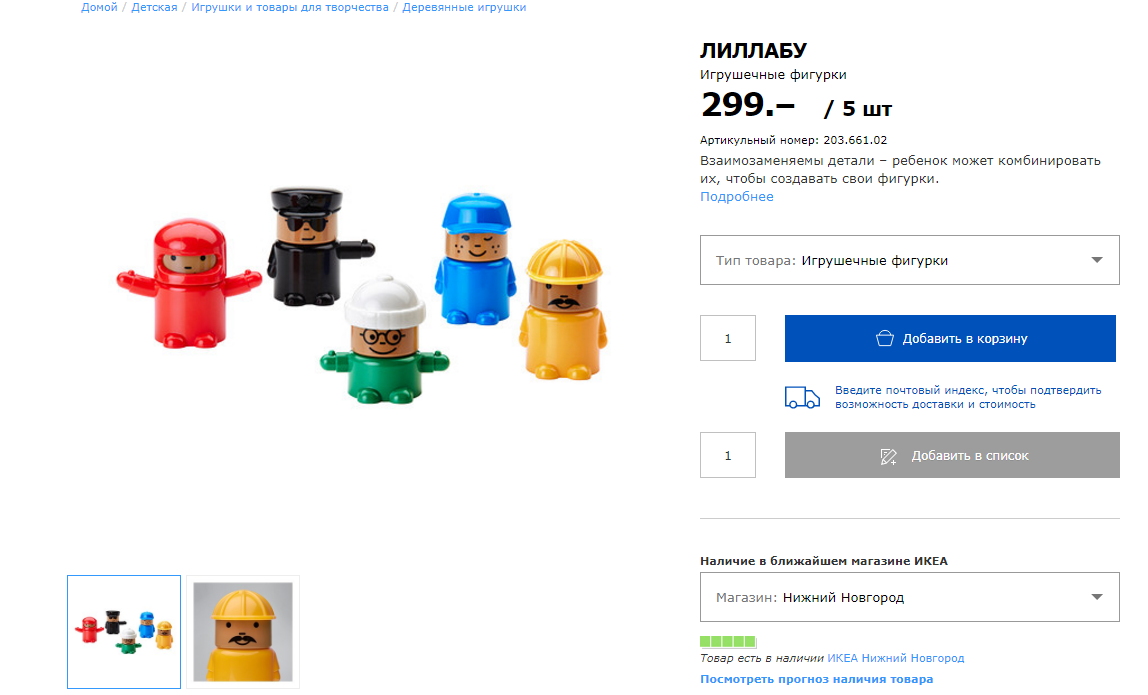Navigate to Деревянные игрушки breadcrumb
The image size is (1148, 695).
click(464, 7)
